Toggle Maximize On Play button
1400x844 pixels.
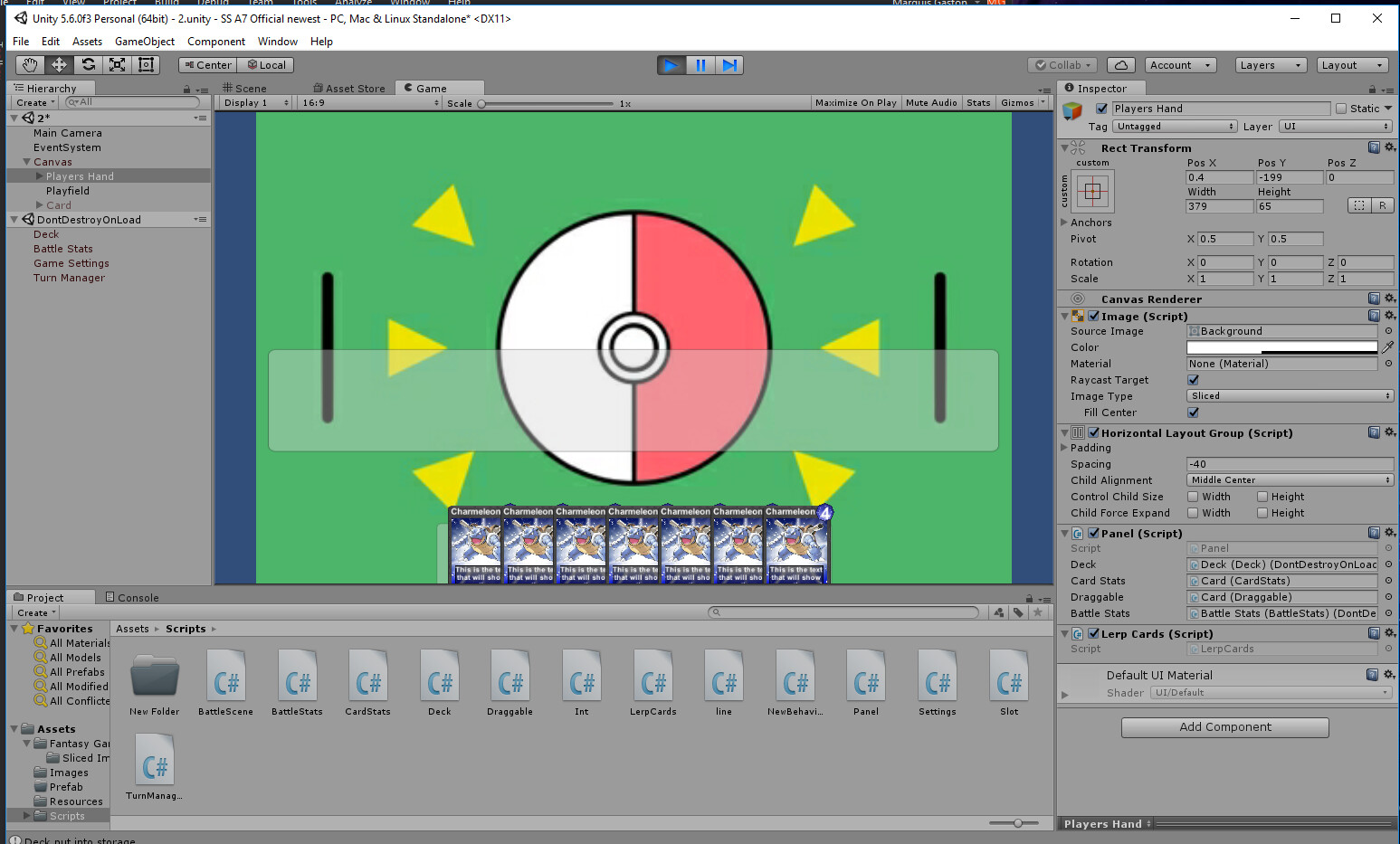(855, 103)
